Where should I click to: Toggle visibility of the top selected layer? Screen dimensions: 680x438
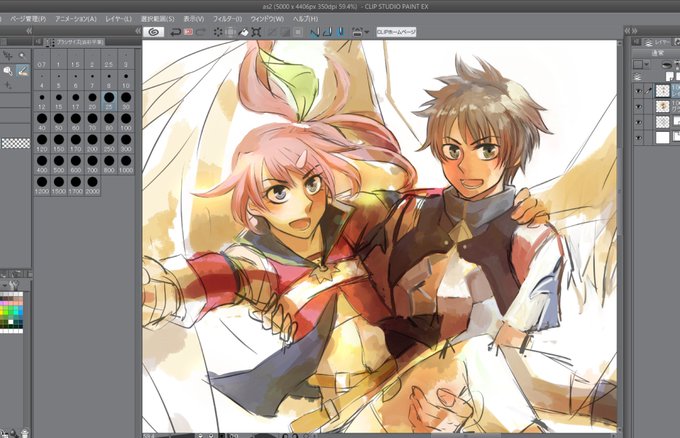pos(638,91)
